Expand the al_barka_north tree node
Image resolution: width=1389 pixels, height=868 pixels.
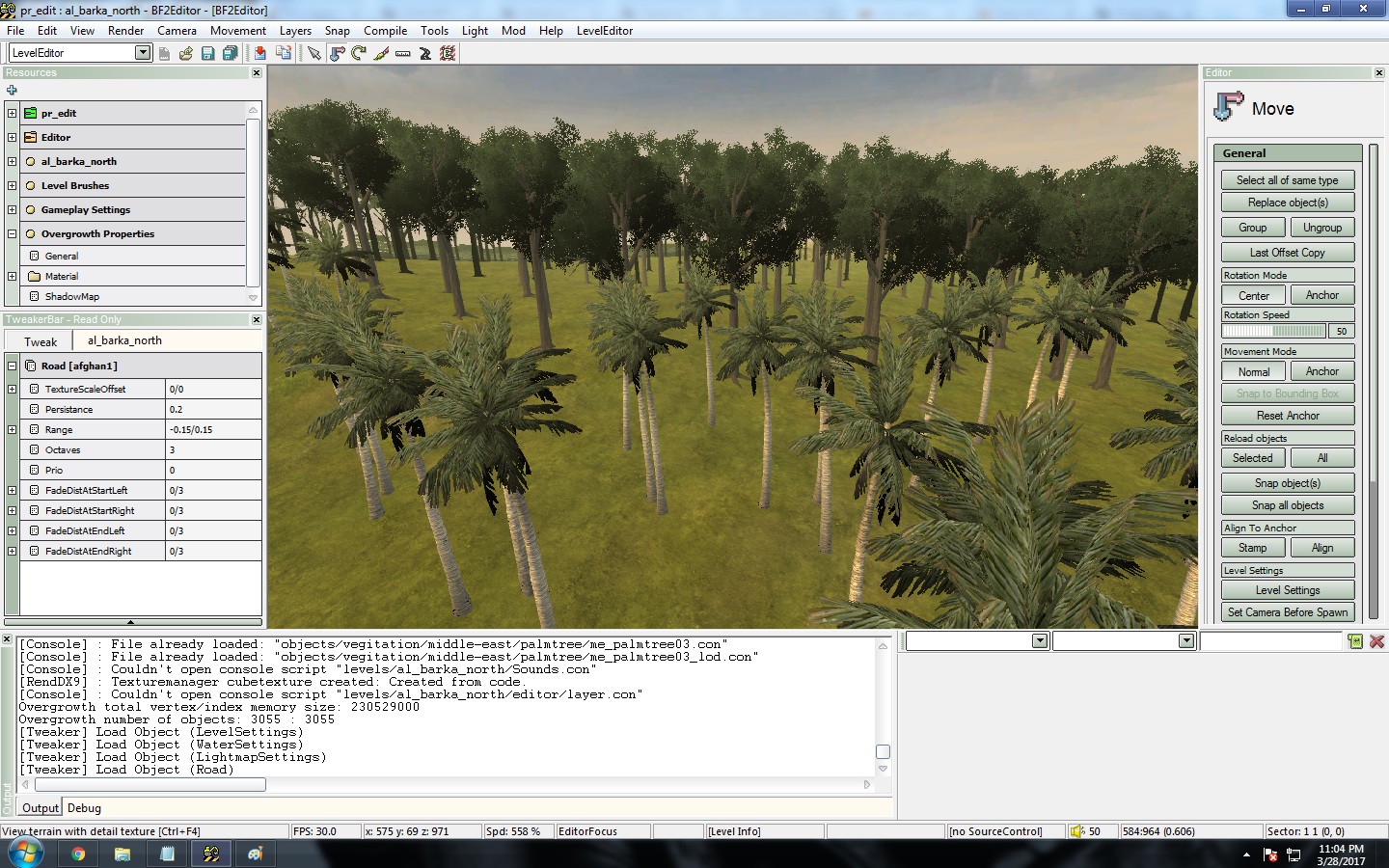[12, 161]
